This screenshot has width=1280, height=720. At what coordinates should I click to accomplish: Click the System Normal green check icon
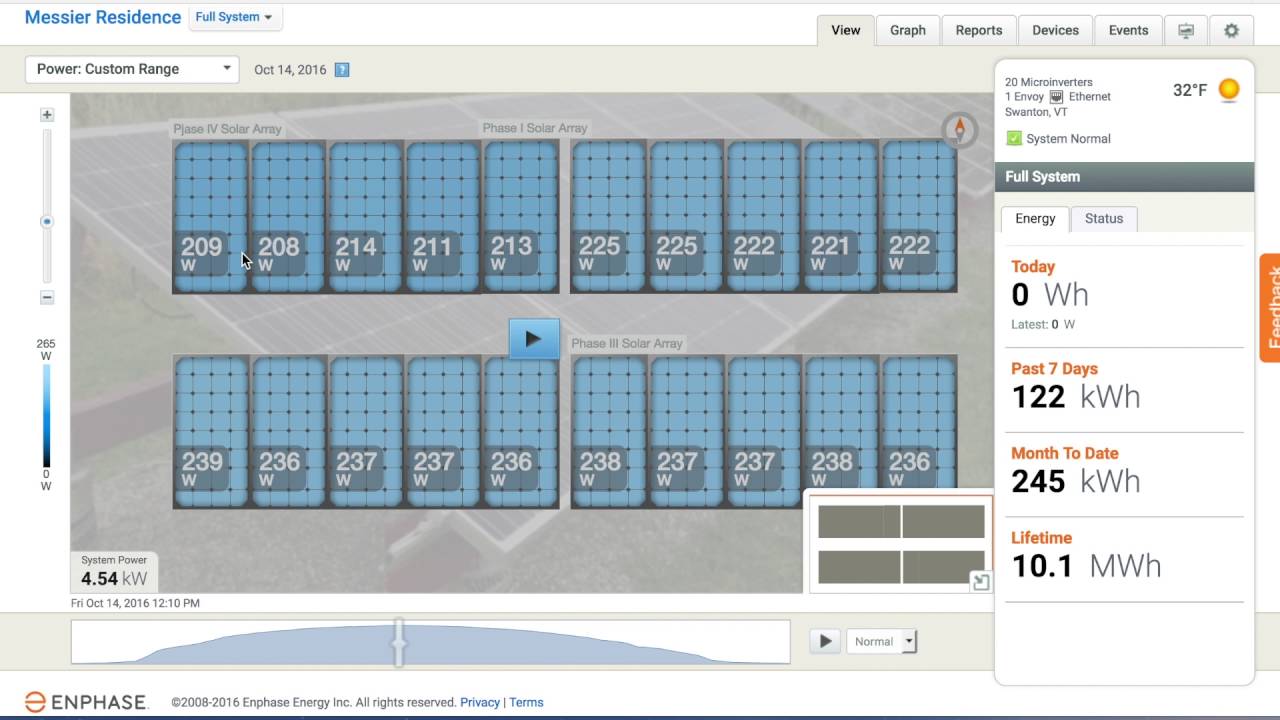[x=1014, y=139]
